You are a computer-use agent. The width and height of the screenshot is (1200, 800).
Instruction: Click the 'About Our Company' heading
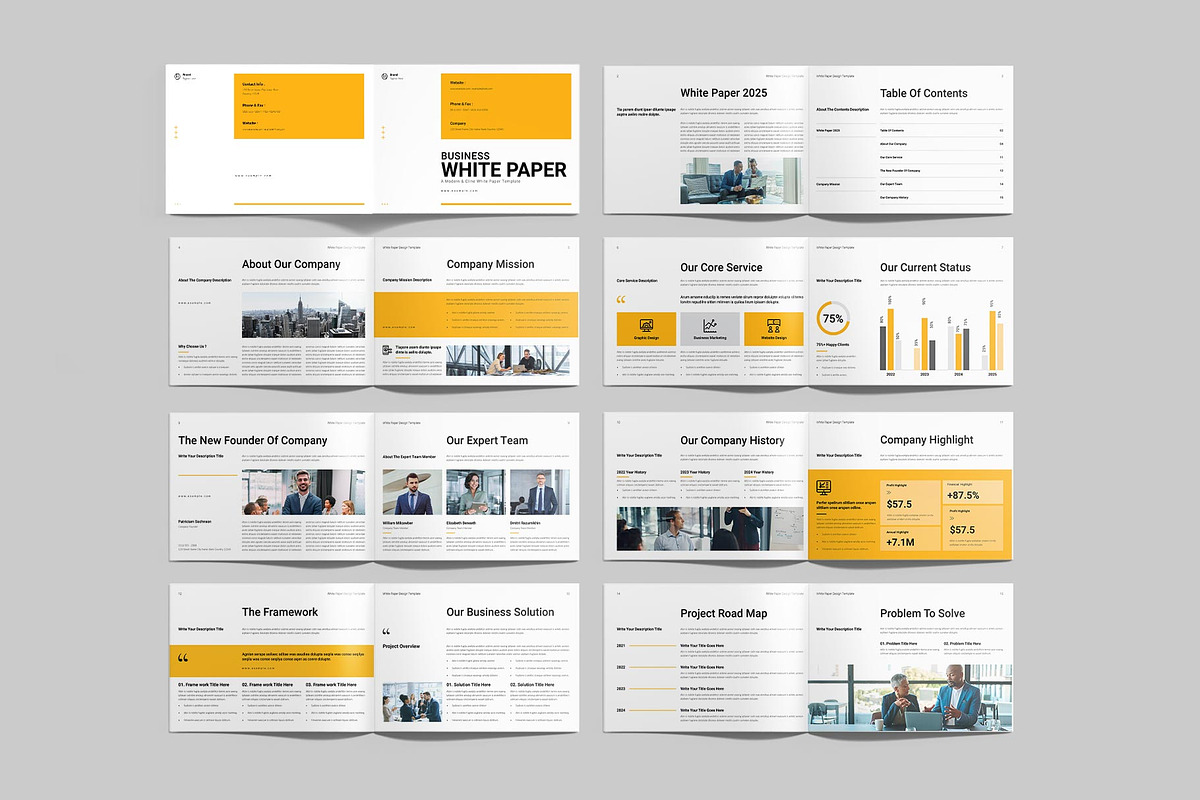[x=291, y=264]
